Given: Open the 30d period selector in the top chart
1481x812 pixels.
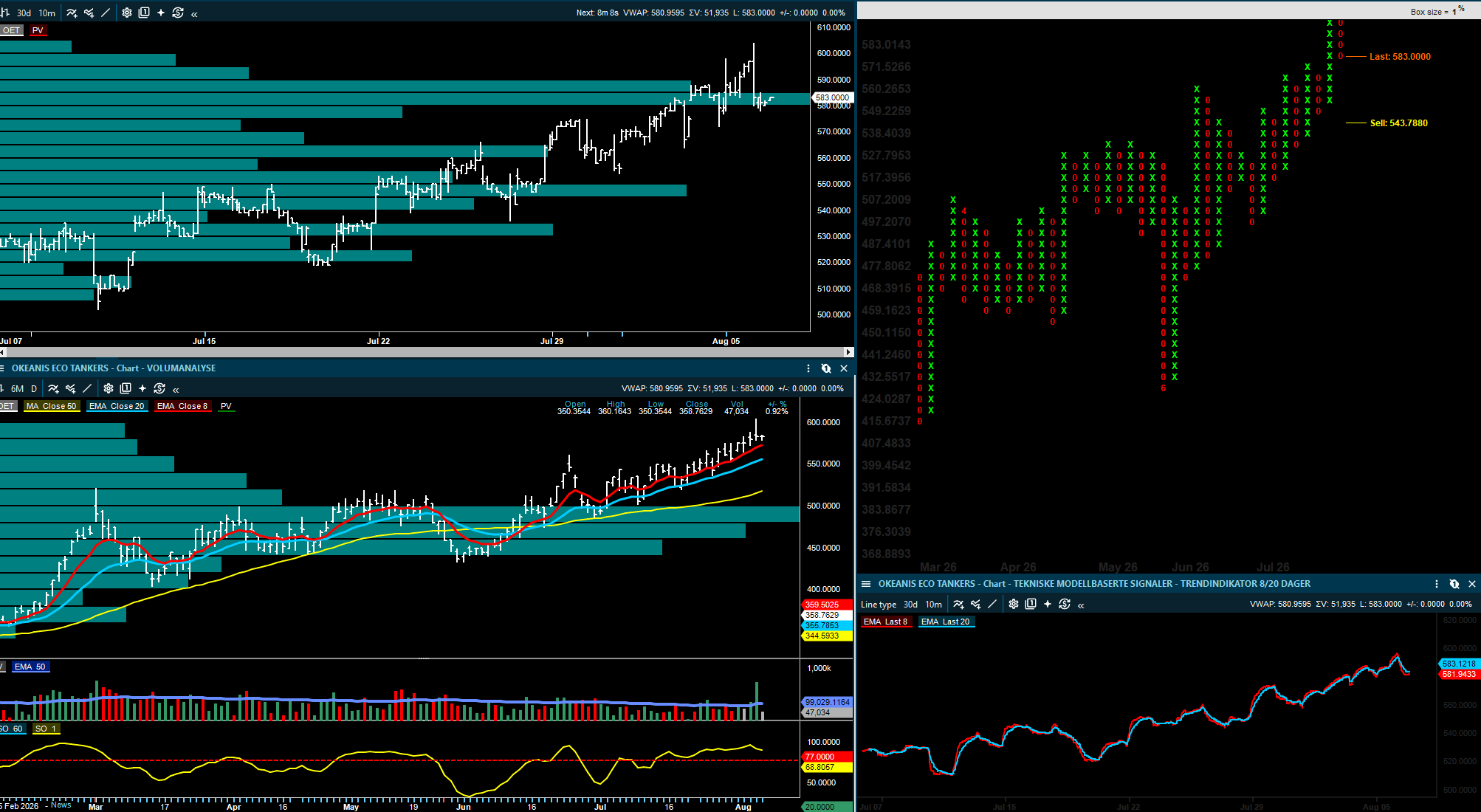Looking at the screenshot, I should coord(24,13).
